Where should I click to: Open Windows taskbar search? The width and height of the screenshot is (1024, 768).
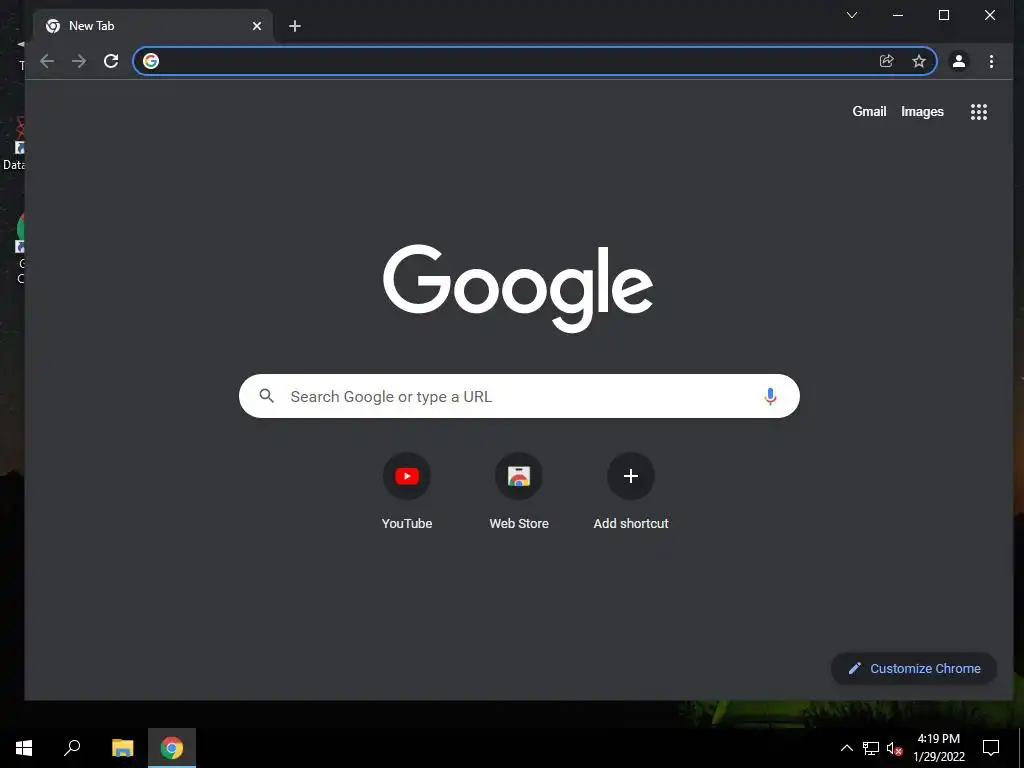(72, 748)
